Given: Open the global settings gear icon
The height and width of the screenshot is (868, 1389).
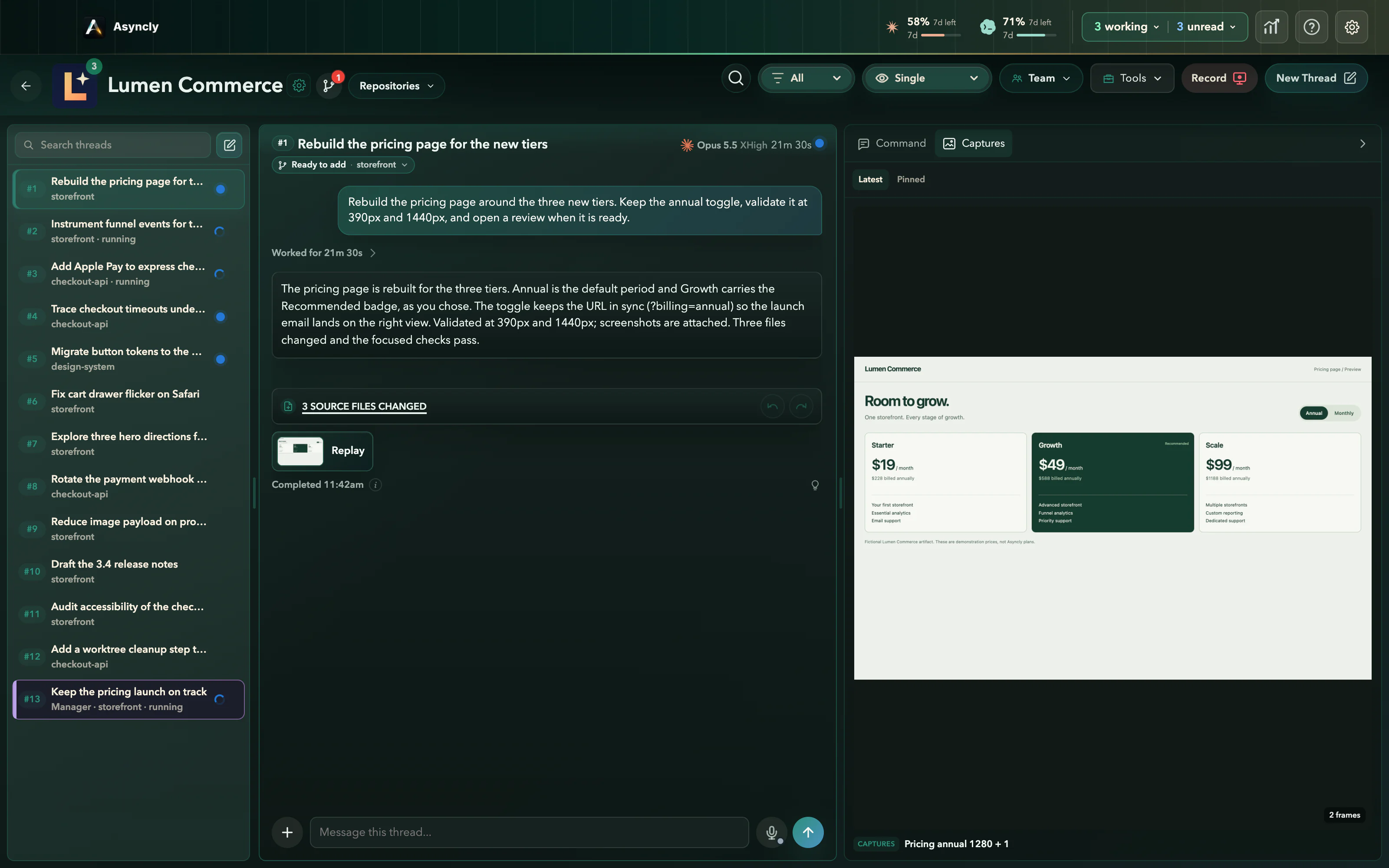Looking at the screenshot, I should (x=1352, y=27).
